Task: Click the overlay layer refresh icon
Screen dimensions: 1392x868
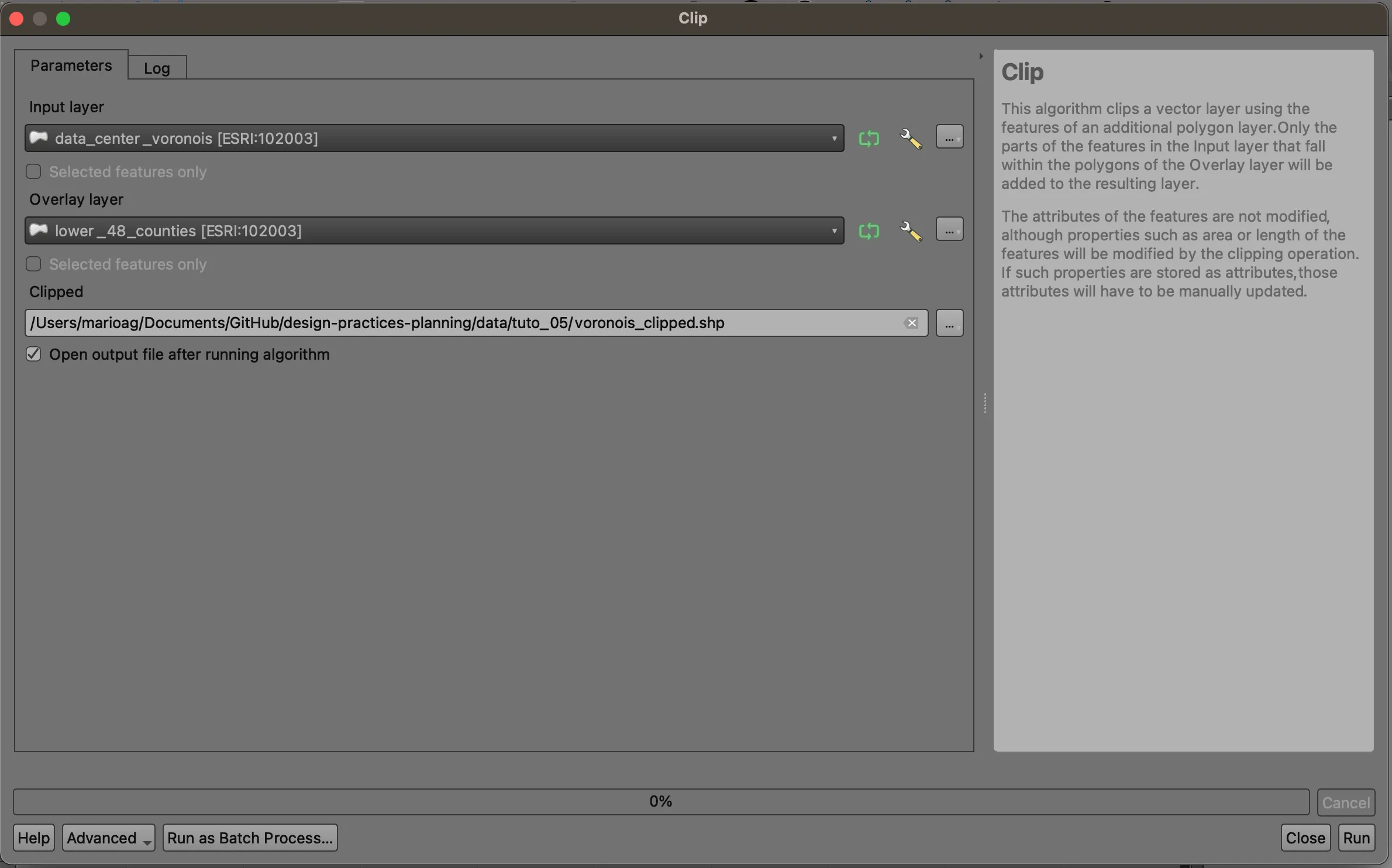Action: 868,230
